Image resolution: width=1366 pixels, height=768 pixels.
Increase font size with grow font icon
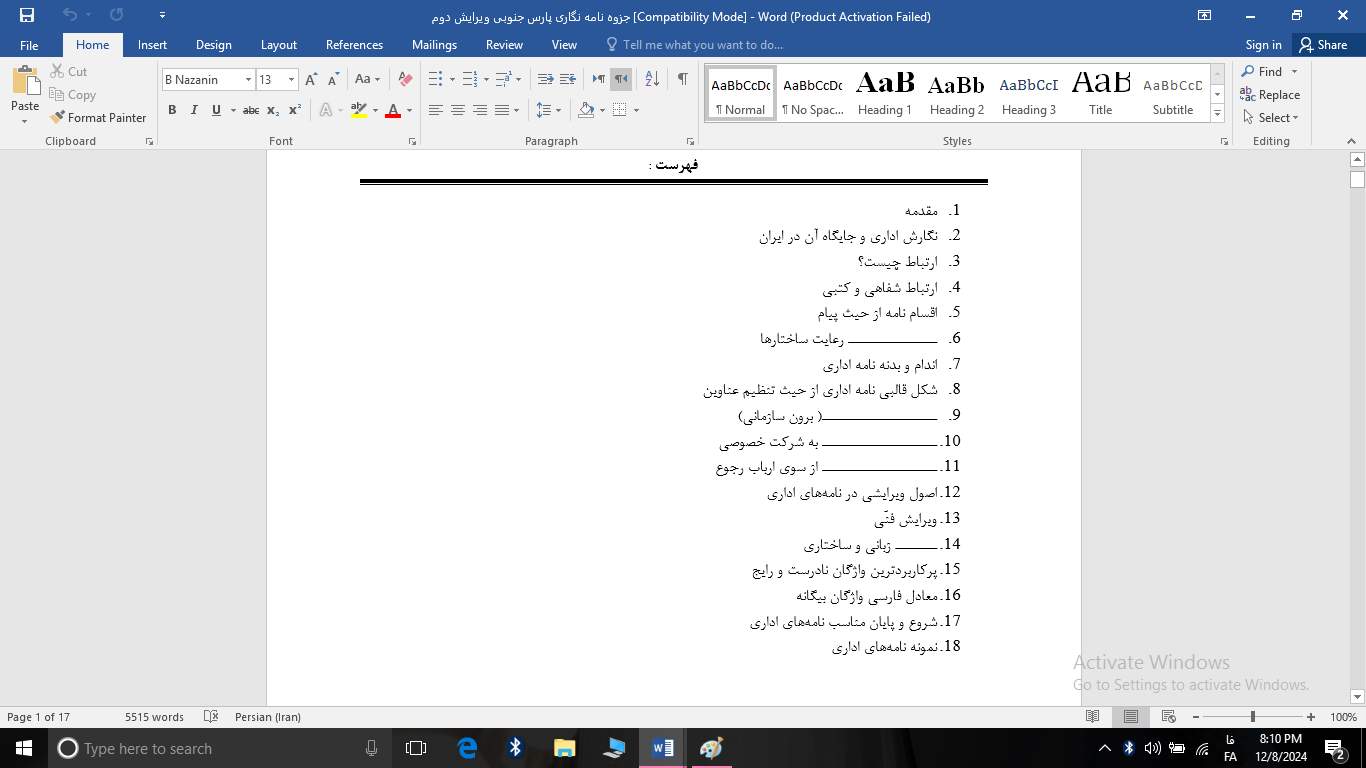pyautogui.click(x=311, y=79)
